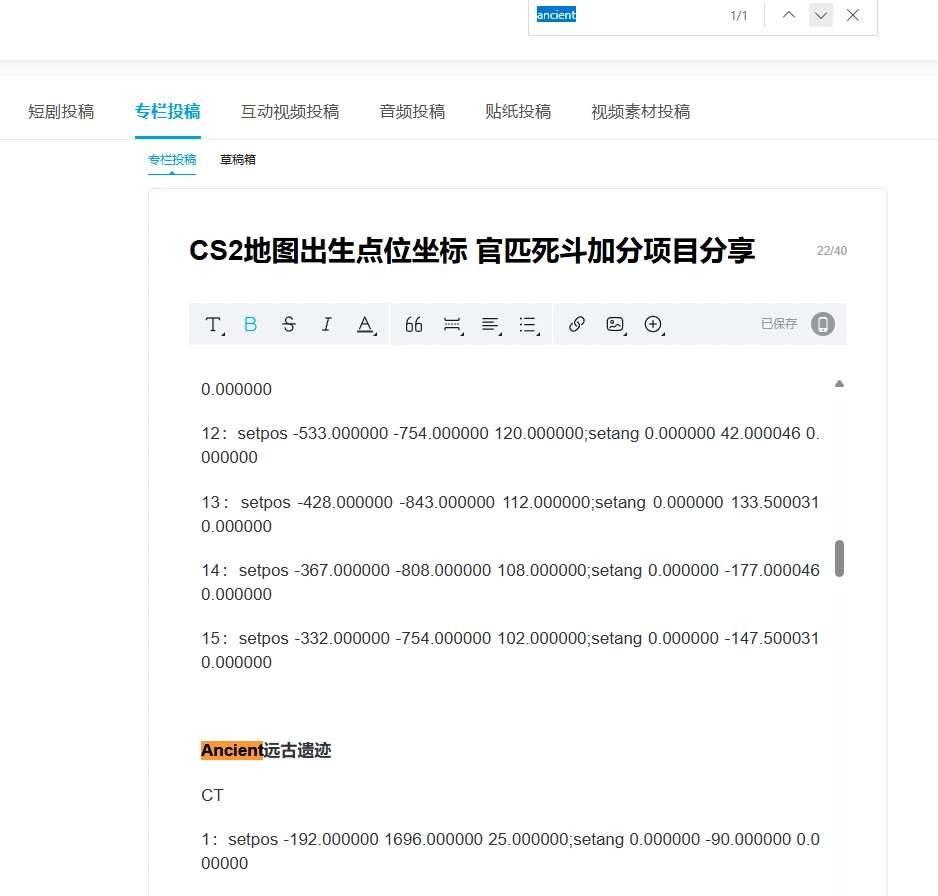
Task: Switch to 互动视频投稿 tab
Action: click(290, 111)
